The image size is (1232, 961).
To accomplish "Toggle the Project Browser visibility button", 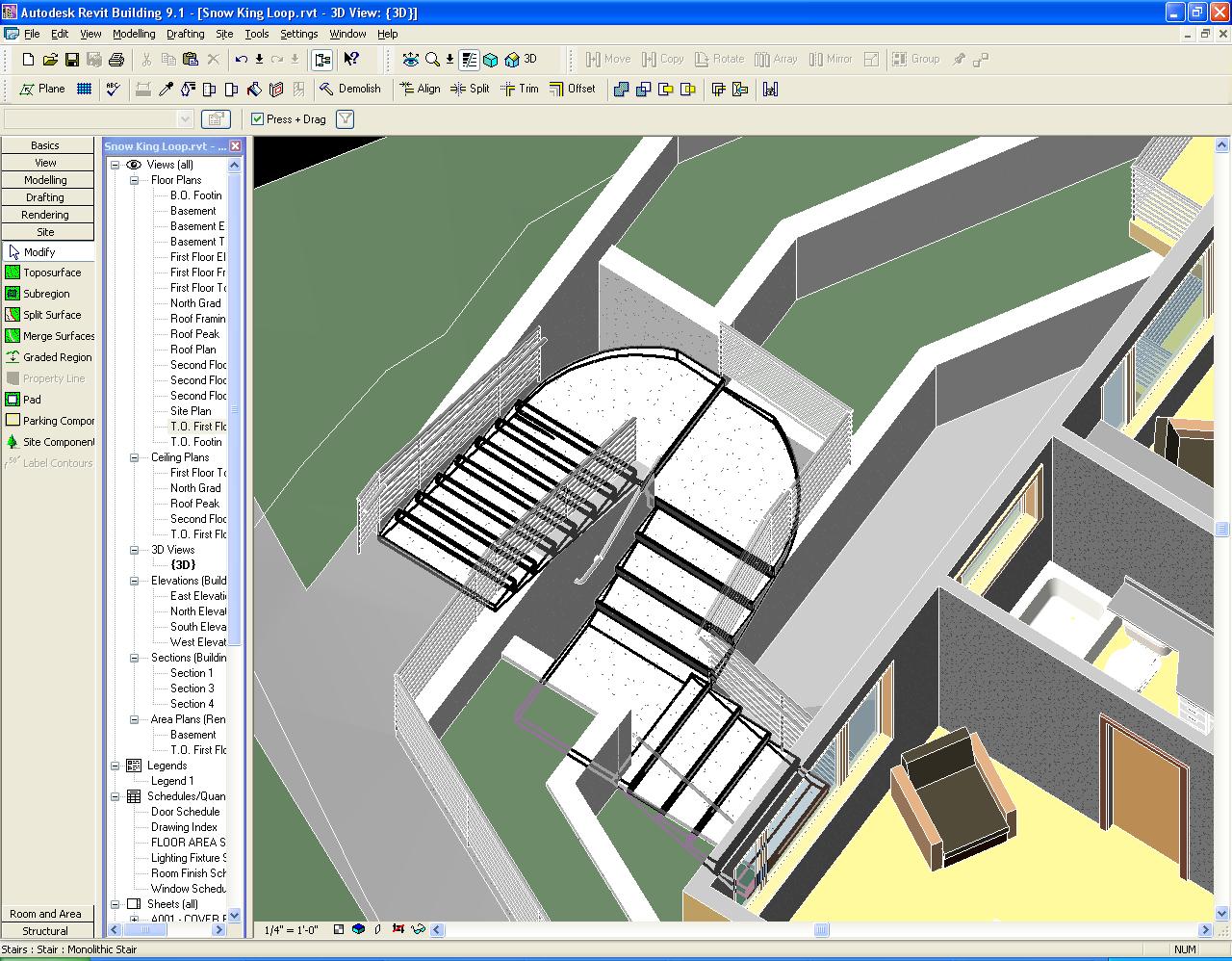I will pyautogui.click(x=322, y=60).
